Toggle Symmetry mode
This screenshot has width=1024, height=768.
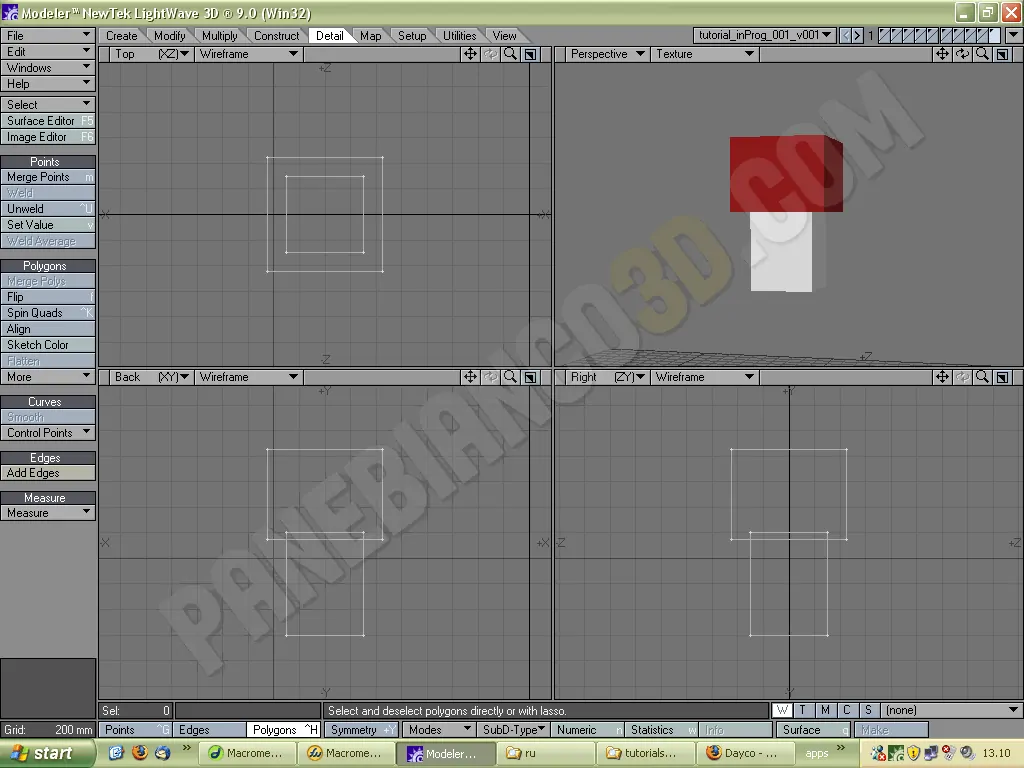[x=362, y=729]
